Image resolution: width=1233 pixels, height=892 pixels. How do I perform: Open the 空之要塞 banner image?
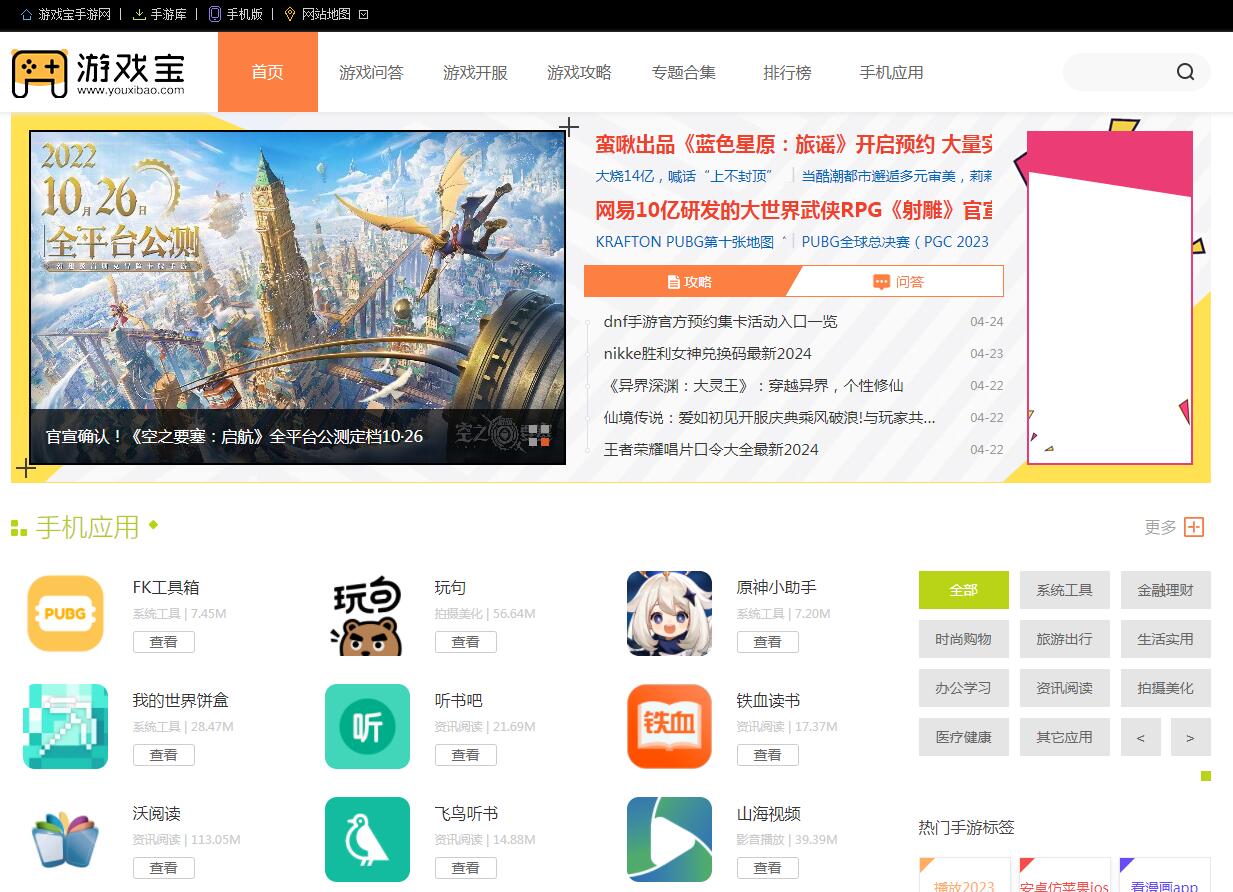tap(298, 298)
